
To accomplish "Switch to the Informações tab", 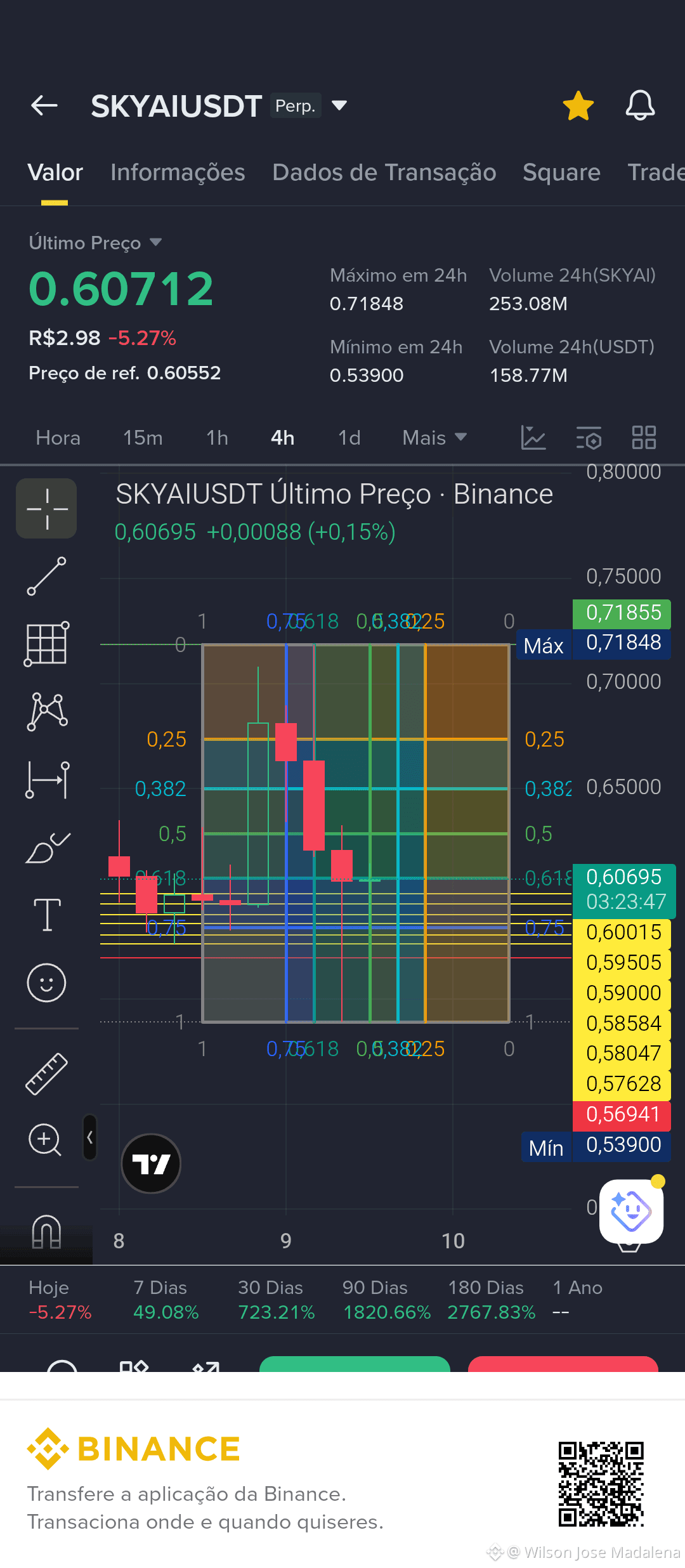I will pos(178,173).
